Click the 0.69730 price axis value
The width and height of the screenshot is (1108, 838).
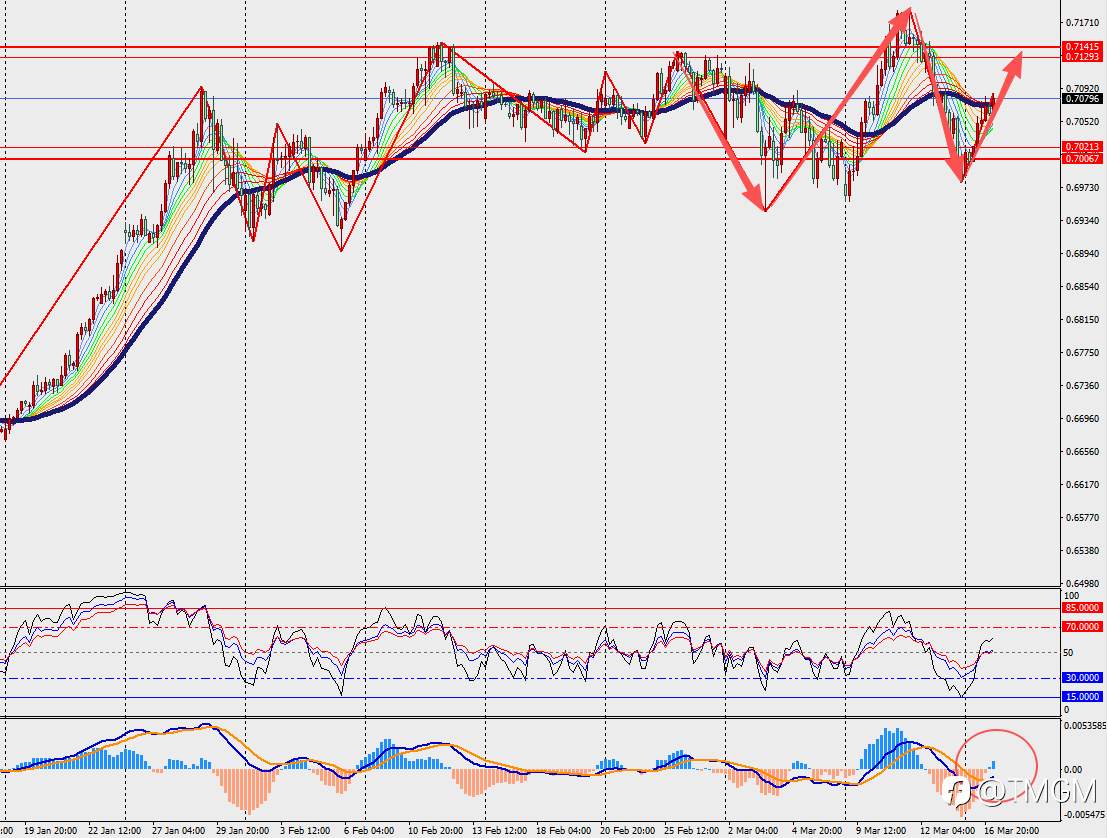[1081, 188]
